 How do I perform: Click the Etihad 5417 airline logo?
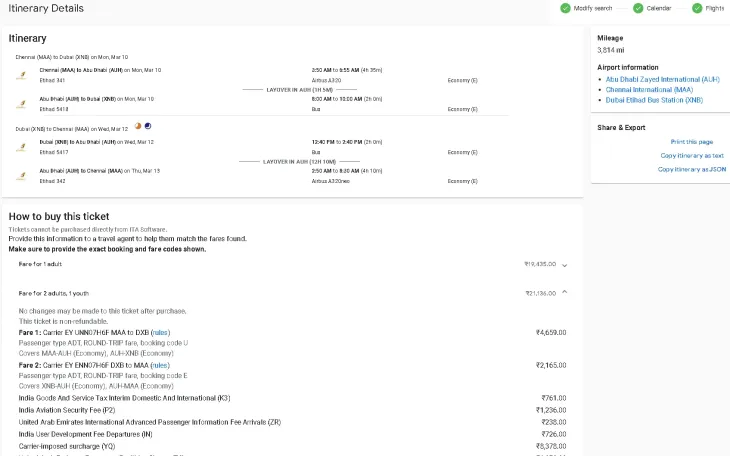(x=21, y=147)
